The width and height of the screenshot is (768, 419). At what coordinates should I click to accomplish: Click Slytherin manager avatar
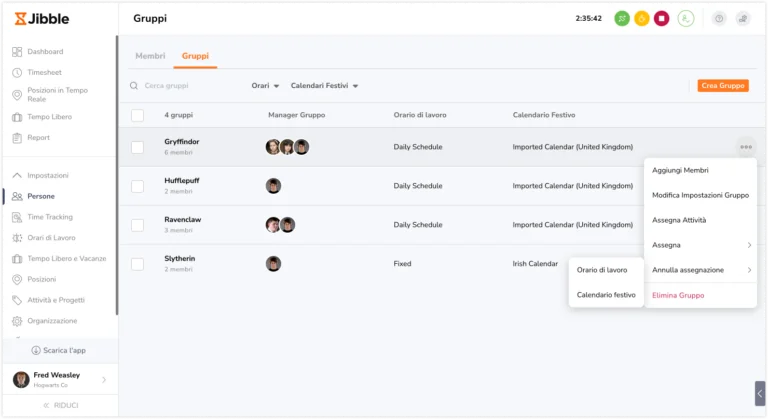(273, 264)
